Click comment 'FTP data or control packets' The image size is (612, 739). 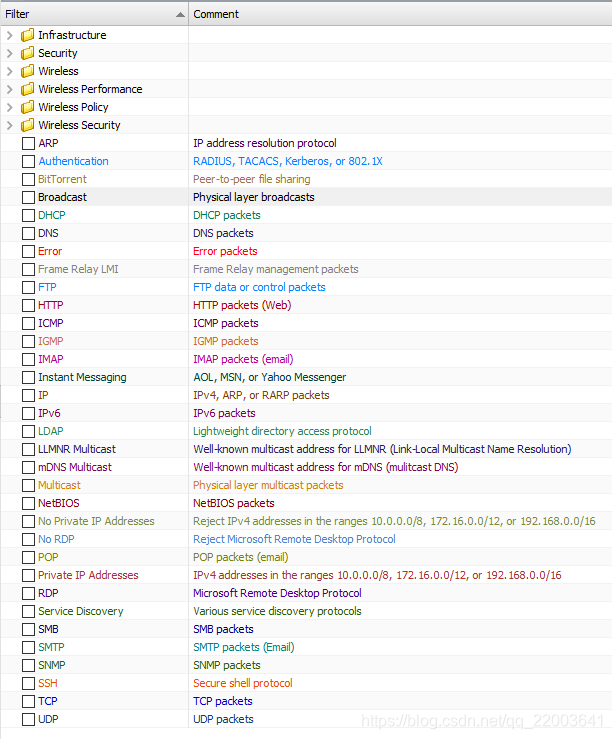pos(259,287)
